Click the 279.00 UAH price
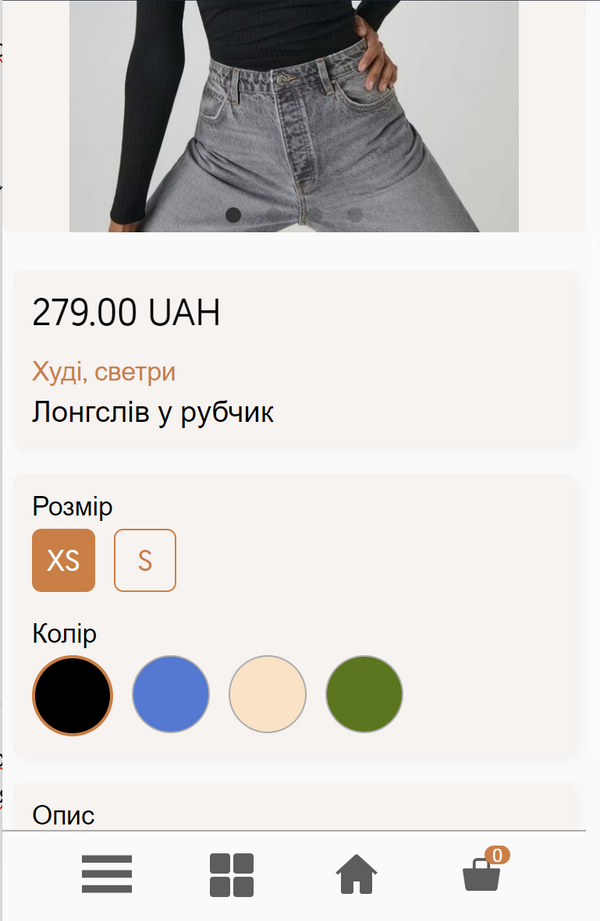The width and height of the screenshot is (600, 921). [x=126, y=312]
